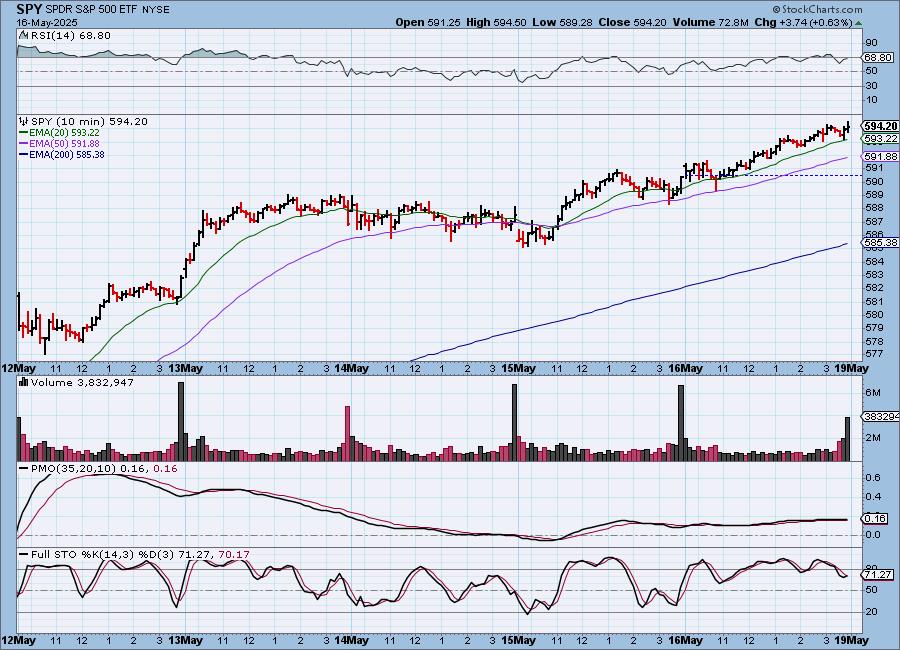Click the Close 594.20 header value
This screenshot has width=900, height=650.
632,22
